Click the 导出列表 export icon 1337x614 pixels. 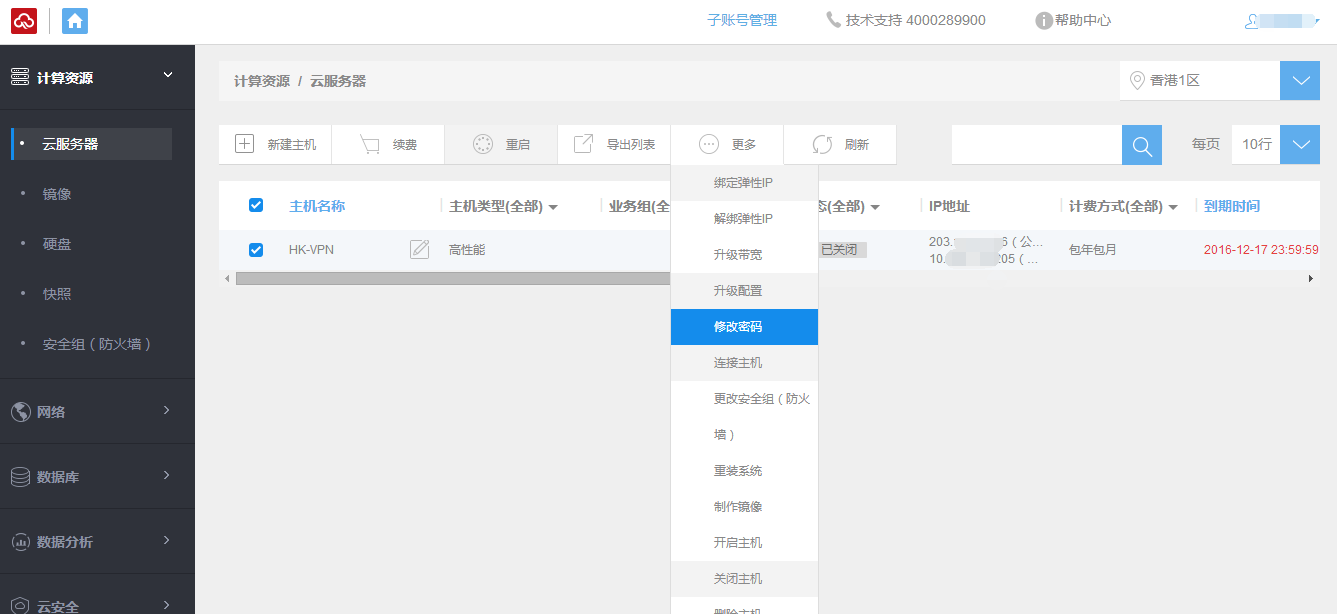pyautogui.click(x=584, y=144)
